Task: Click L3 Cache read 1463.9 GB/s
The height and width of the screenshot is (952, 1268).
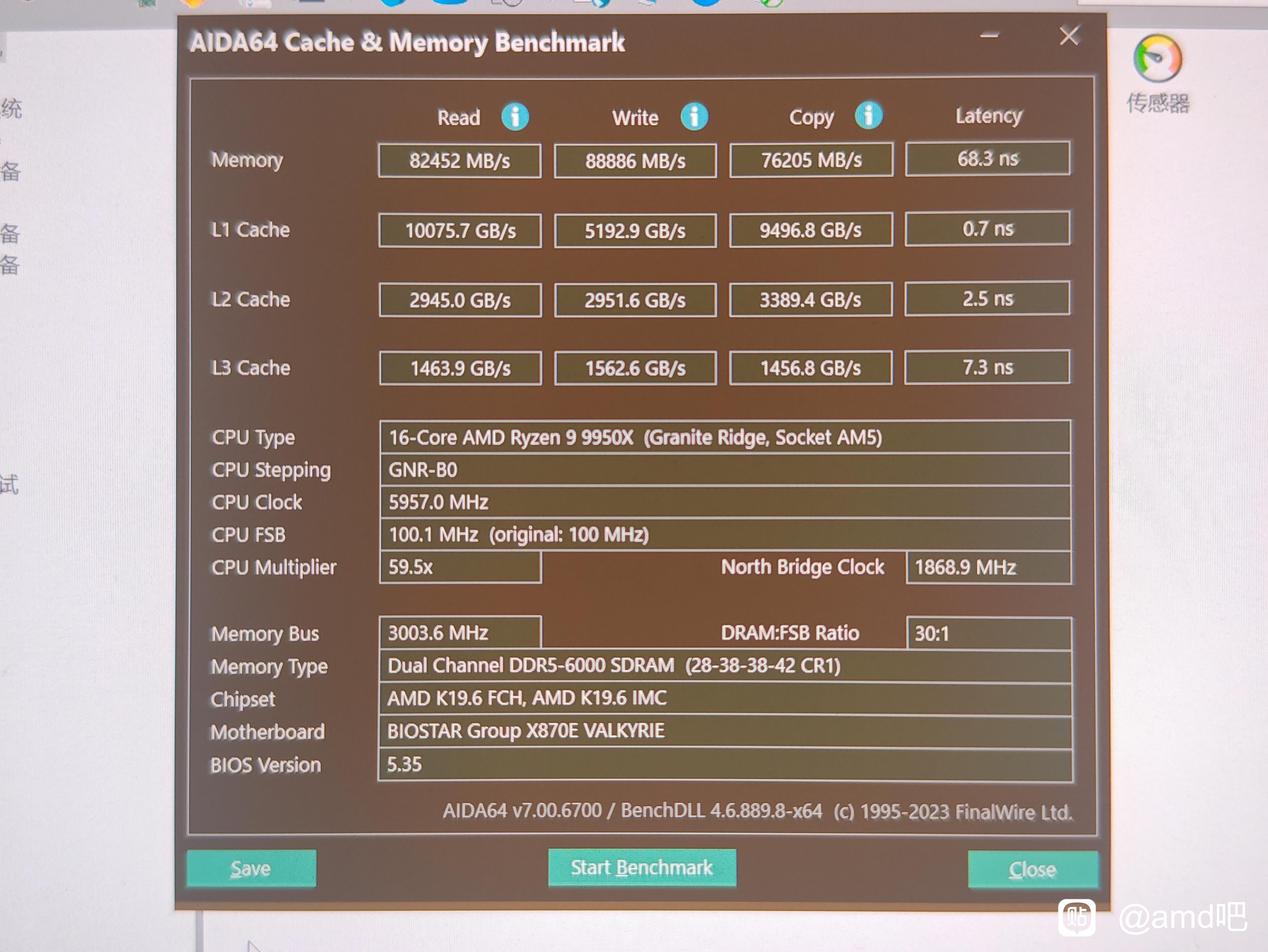Action: click(x=460, y=368)
